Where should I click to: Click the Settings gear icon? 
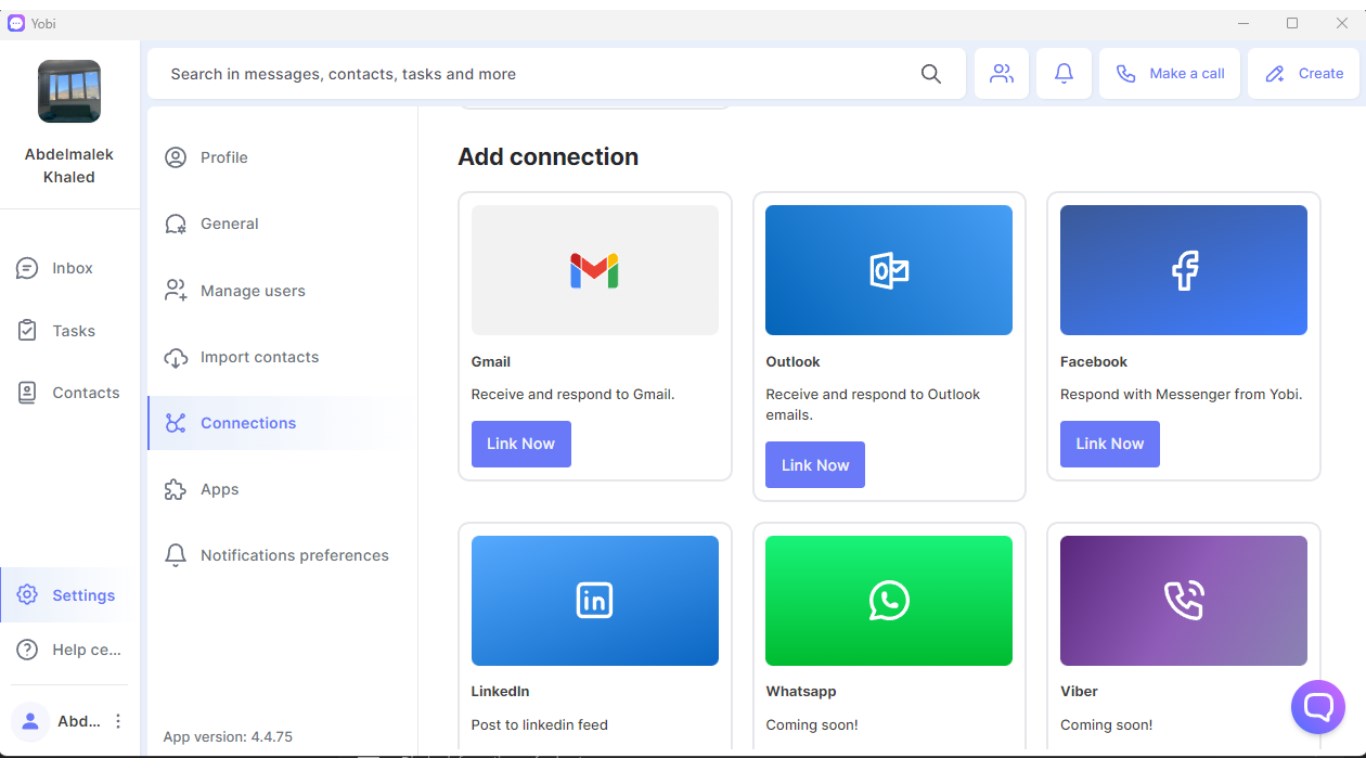(27, 595)
